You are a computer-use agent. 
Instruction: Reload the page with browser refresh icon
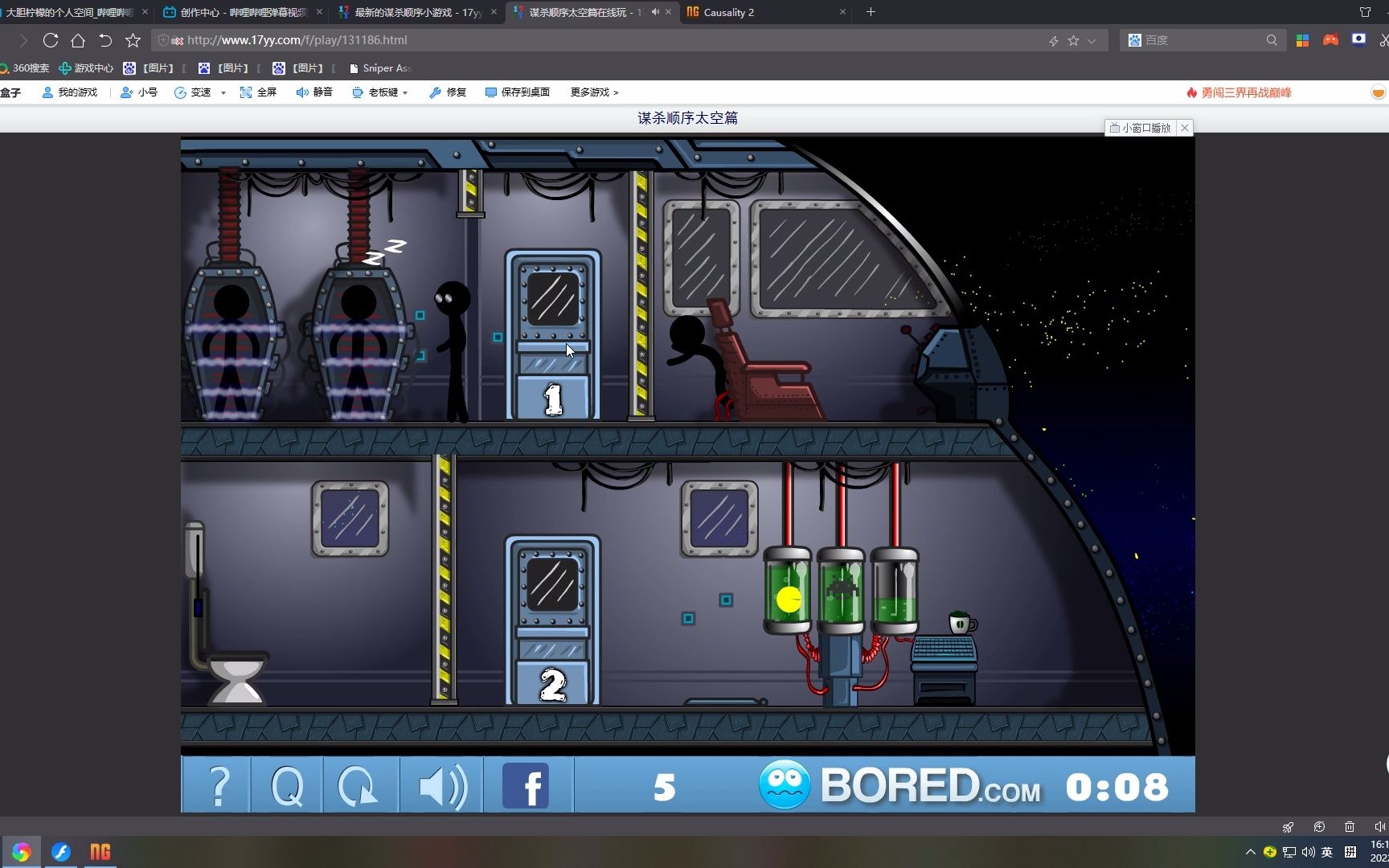51,40
